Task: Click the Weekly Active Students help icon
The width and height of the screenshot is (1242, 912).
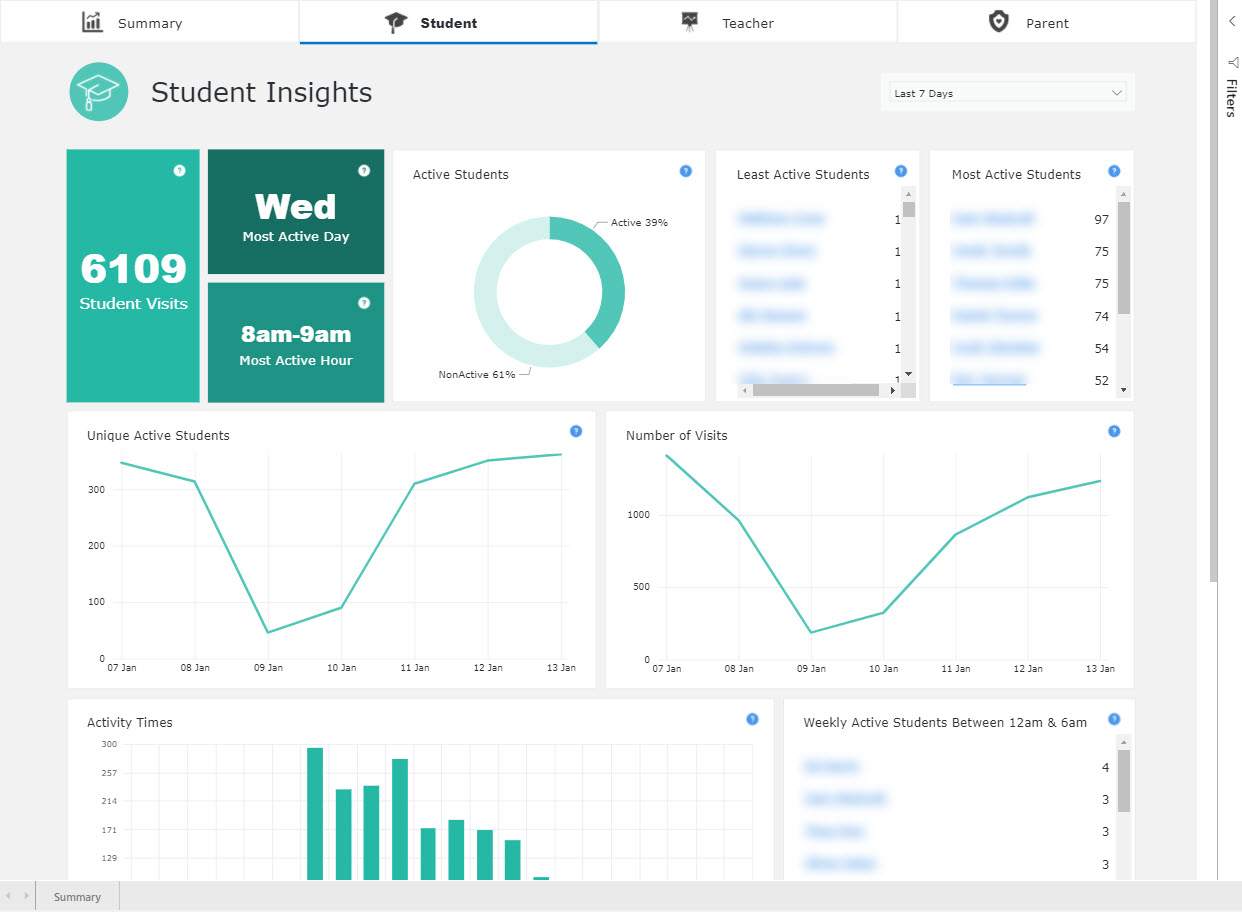Action: coord(1114,717)
